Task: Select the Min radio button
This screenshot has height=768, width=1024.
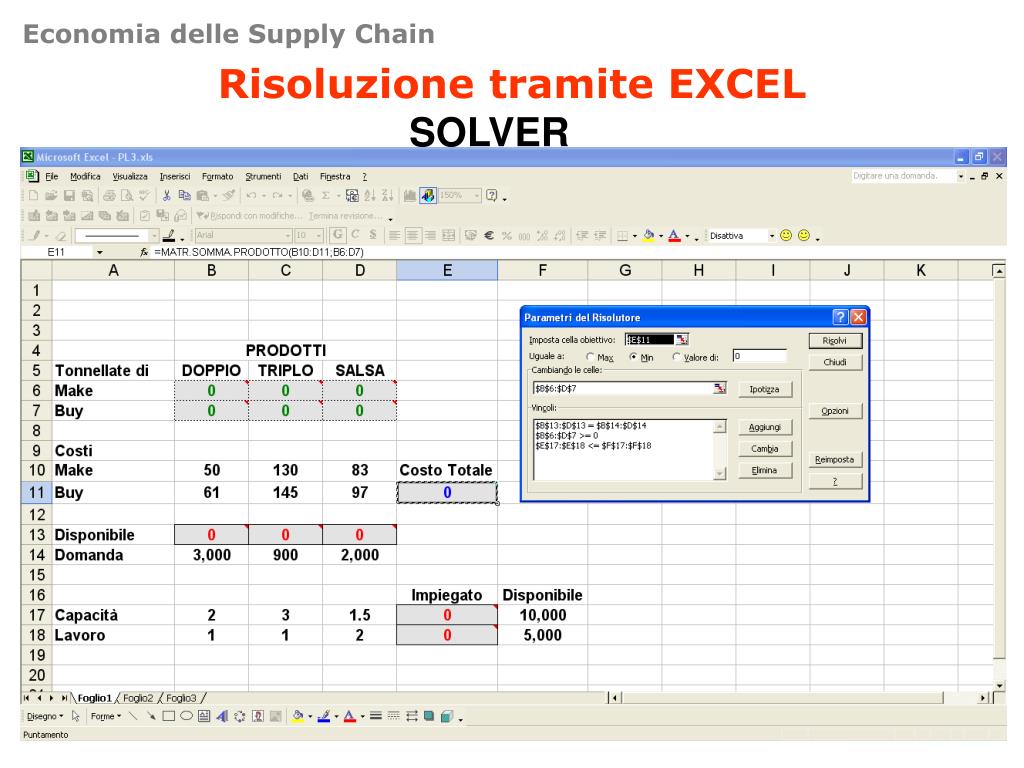Action: (633, 357)
